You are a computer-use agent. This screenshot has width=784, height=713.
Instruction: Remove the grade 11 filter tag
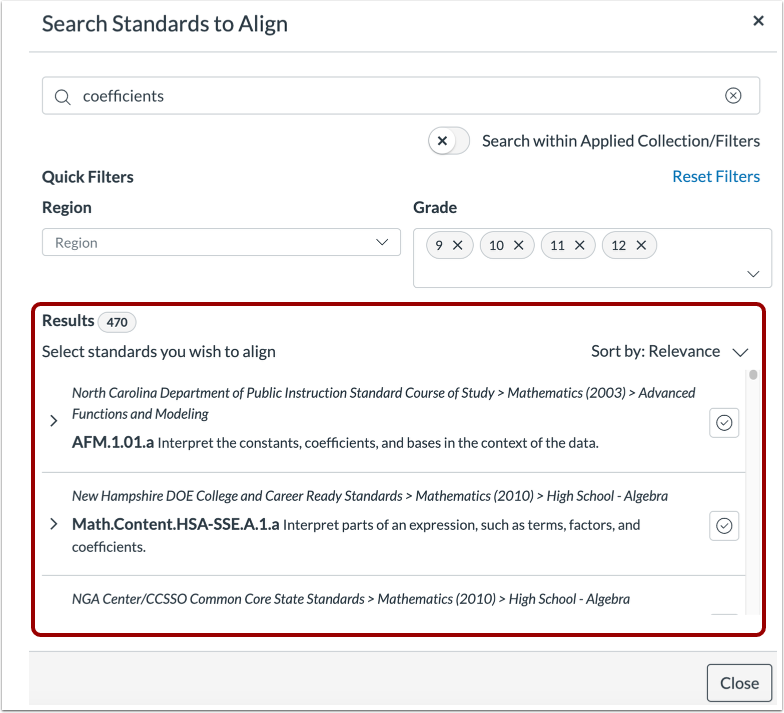coord(580,245)
